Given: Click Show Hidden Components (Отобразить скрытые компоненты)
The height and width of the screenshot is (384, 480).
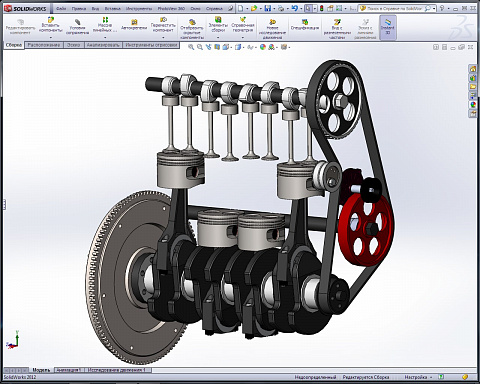Looking at the screenshot, I should [192, 29].
